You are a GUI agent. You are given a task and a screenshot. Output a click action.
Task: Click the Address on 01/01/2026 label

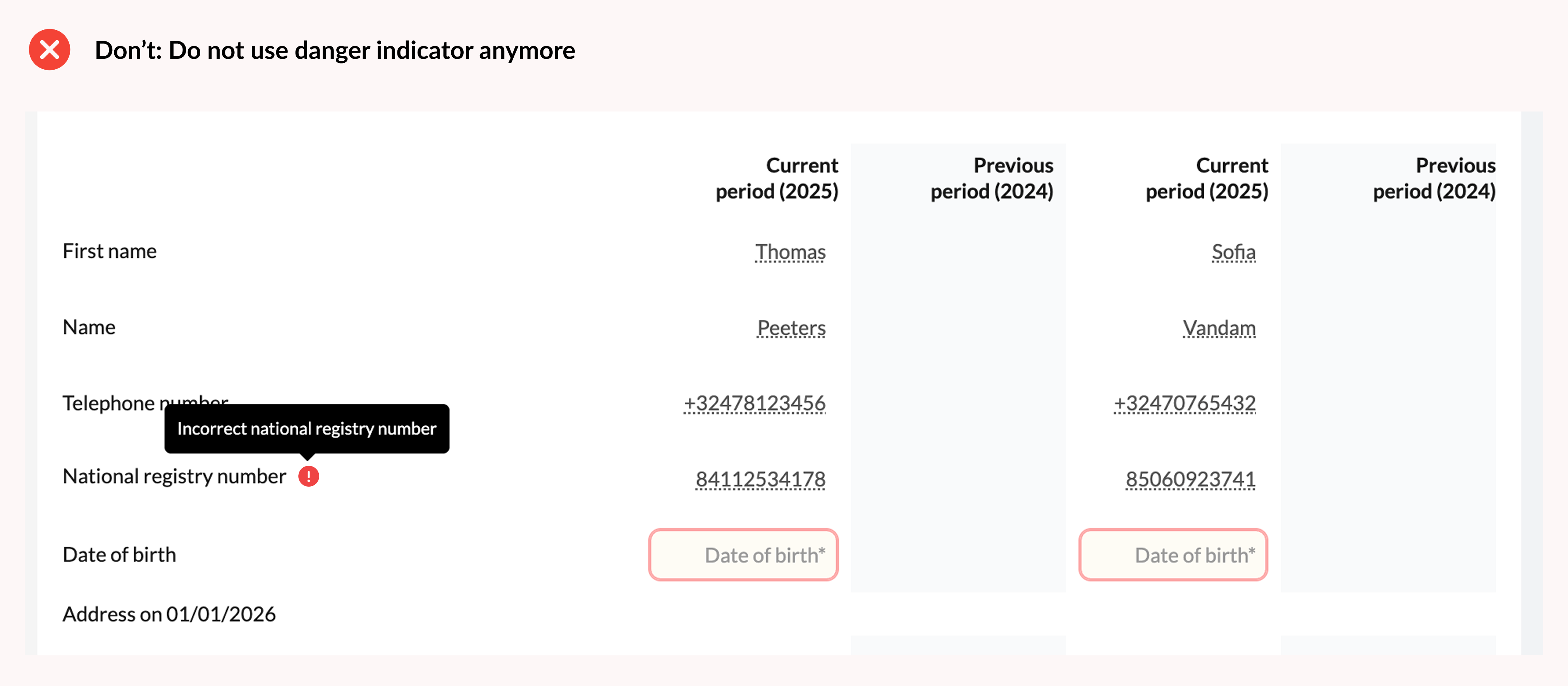click(169, 614)
